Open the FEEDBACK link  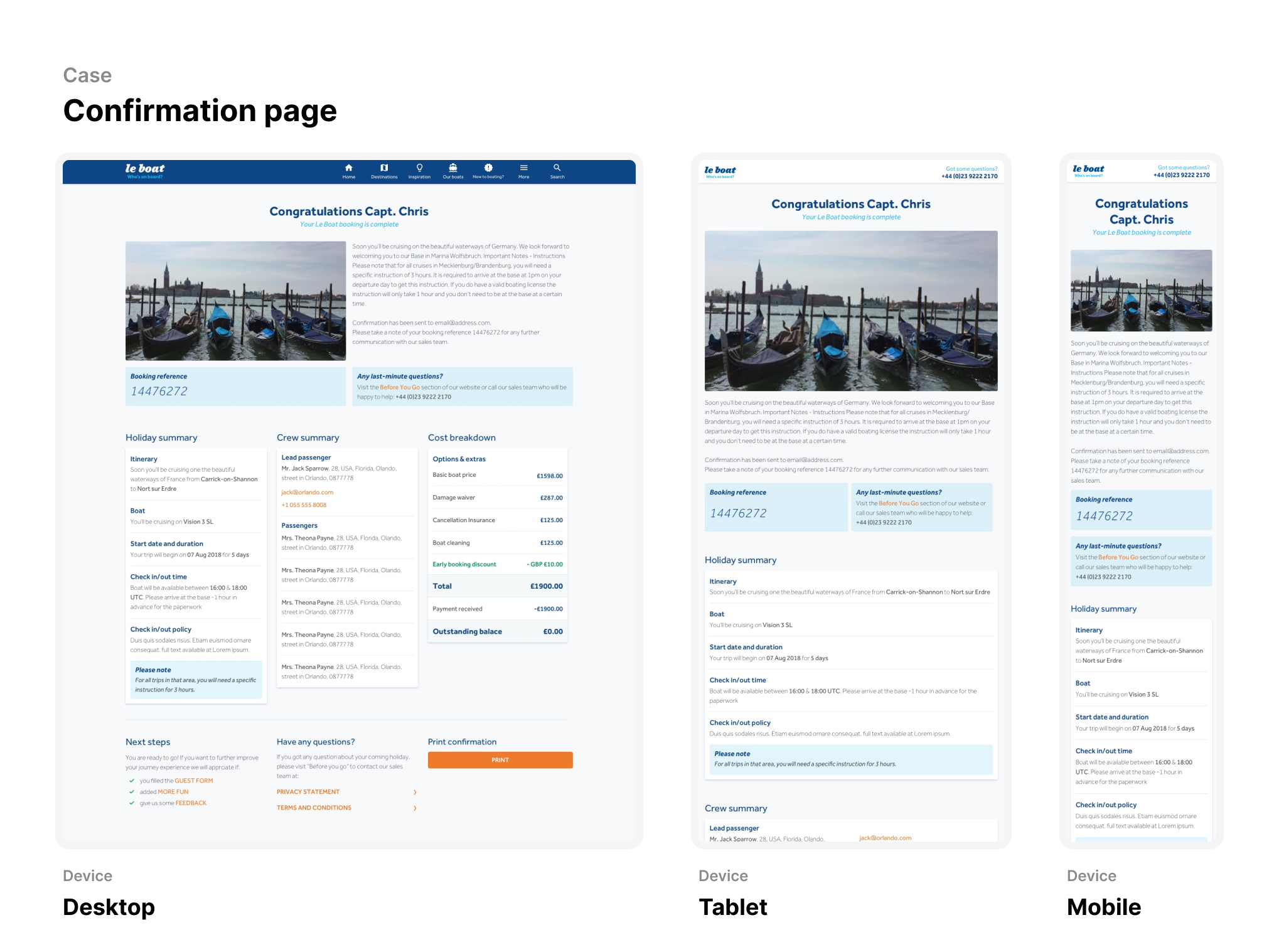pyautogui.click(x=191, y=803)
